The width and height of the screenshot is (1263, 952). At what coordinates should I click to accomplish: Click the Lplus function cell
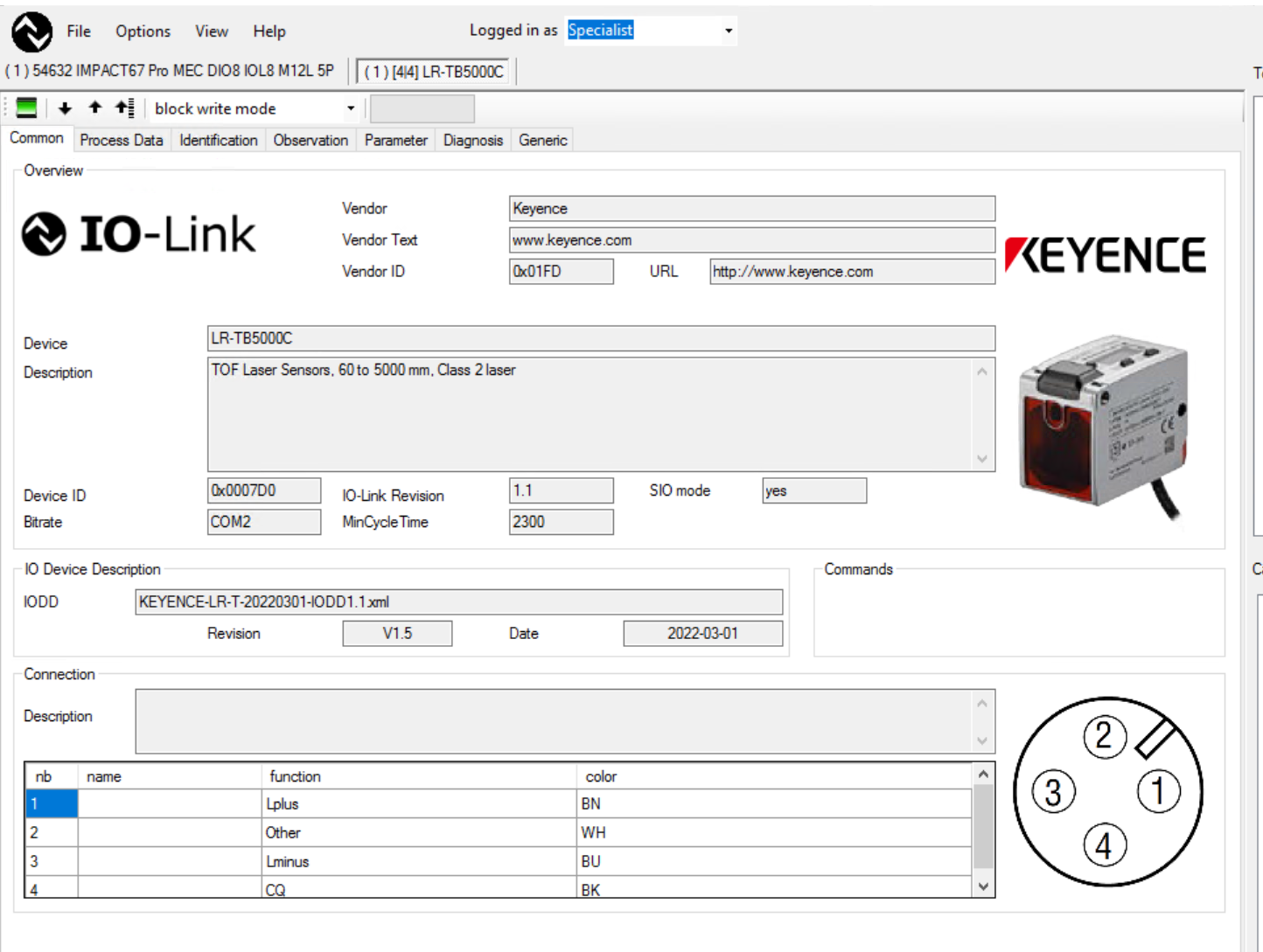(x=419, y=804)
